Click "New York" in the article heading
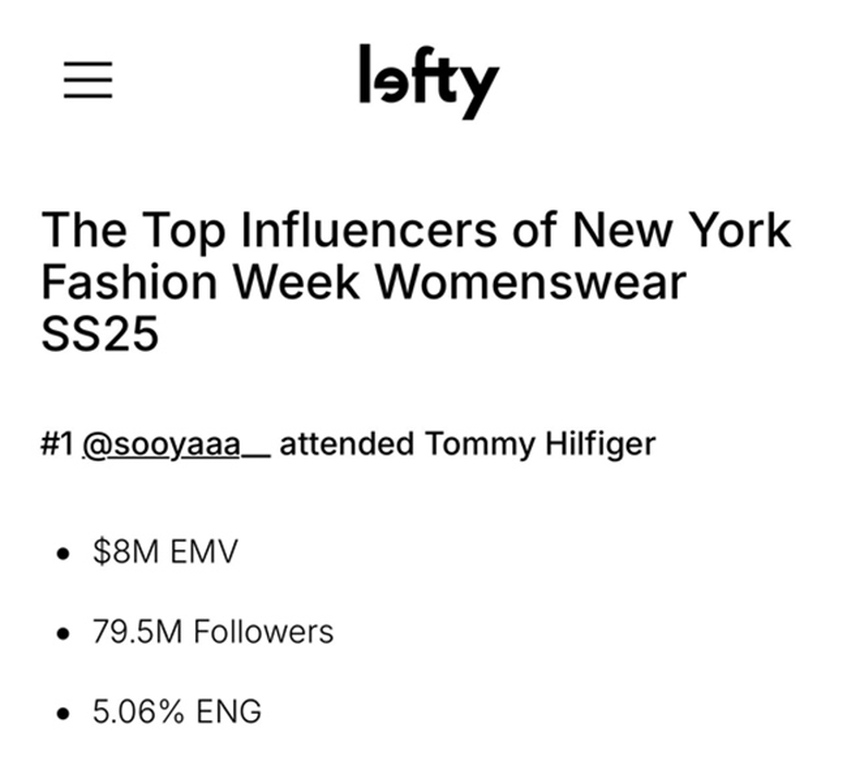 click(681, 230)
